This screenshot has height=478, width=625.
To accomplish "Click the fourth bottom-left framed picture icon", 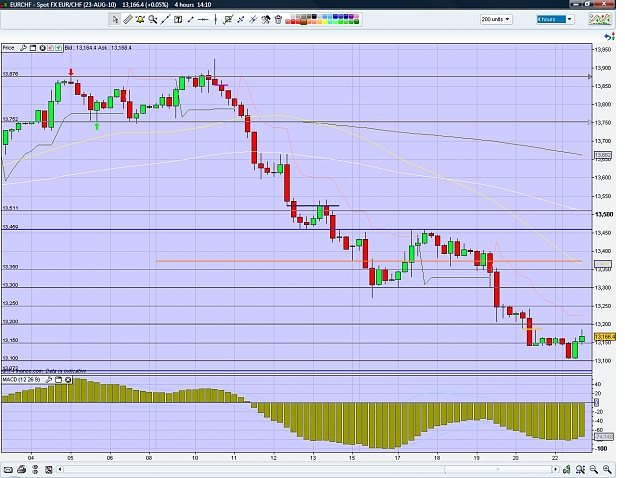I will click(49, 469).
